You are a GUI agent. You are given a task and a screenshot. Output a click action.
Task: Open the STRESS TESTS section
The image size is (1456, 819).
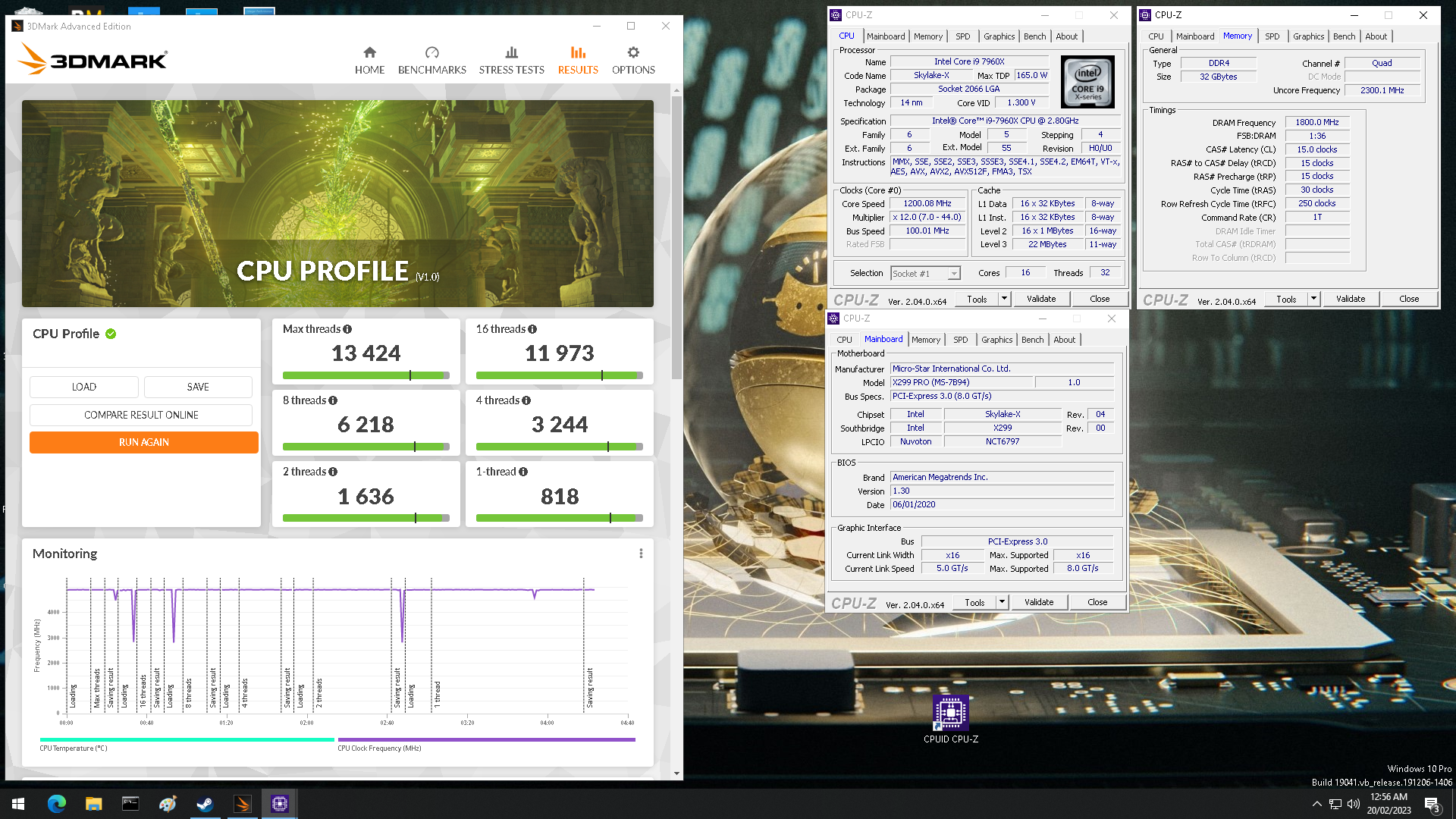tap(511, 61)
